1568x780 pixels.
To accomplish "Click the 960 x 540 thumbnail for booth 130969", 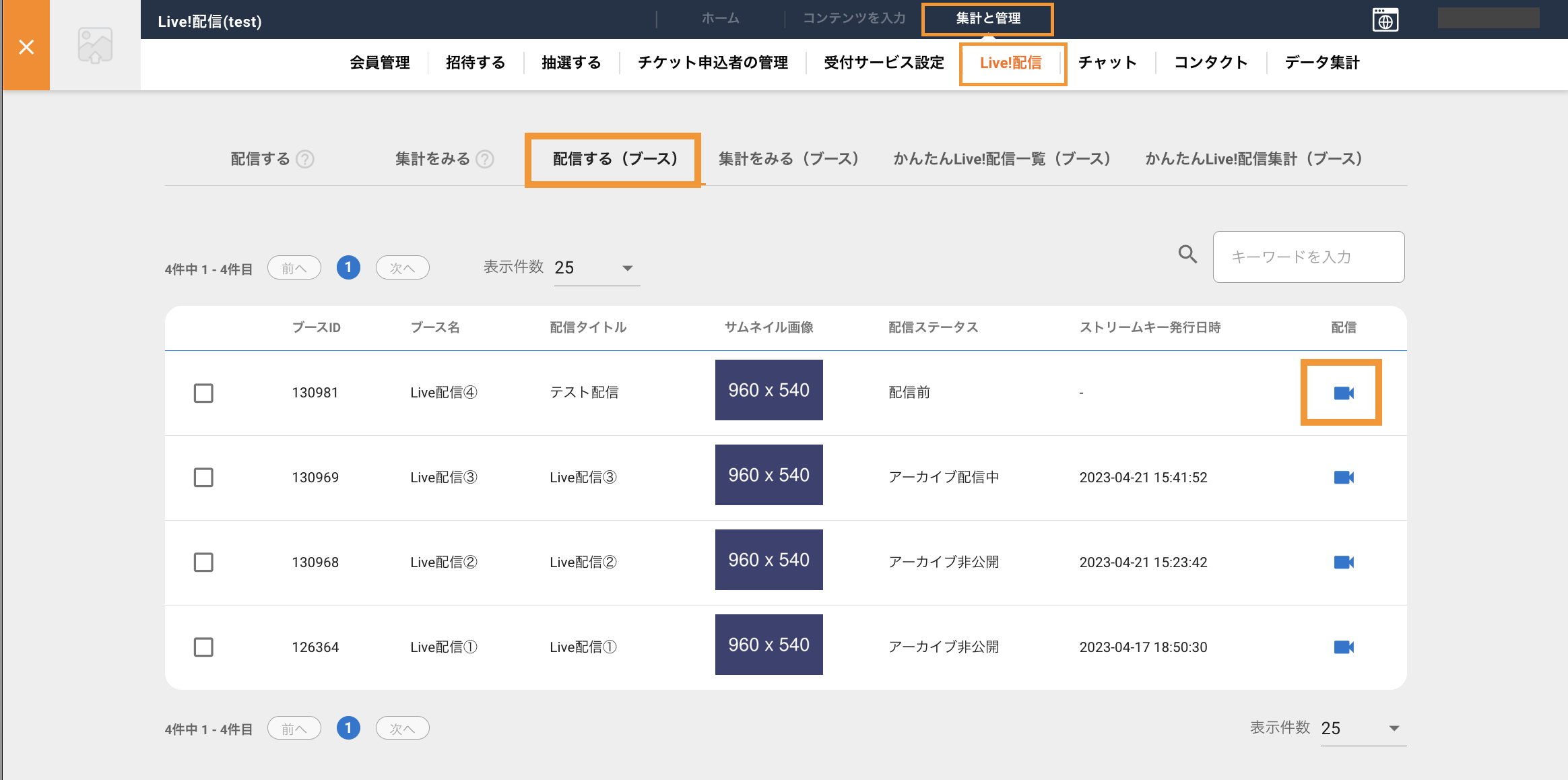I will (769, 475).
